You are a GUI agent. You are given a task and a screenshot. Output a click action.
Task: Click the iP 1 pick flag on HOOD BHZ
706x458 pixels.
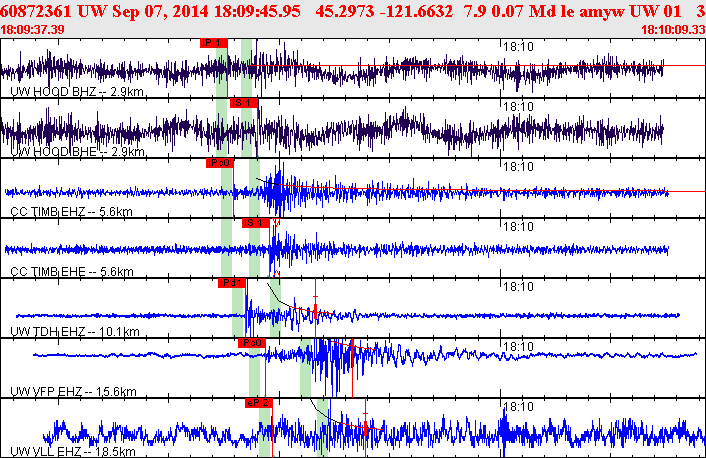(214, 43)
